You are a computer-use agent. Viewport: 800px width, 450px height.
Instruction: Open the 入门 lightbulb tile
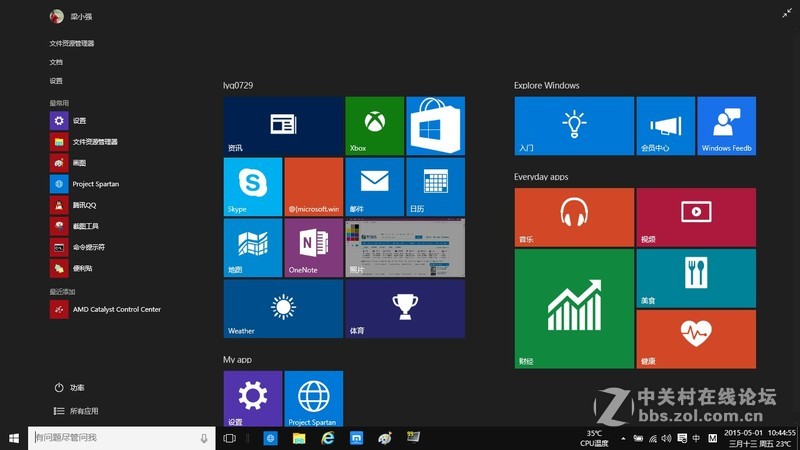coord(574,126)
